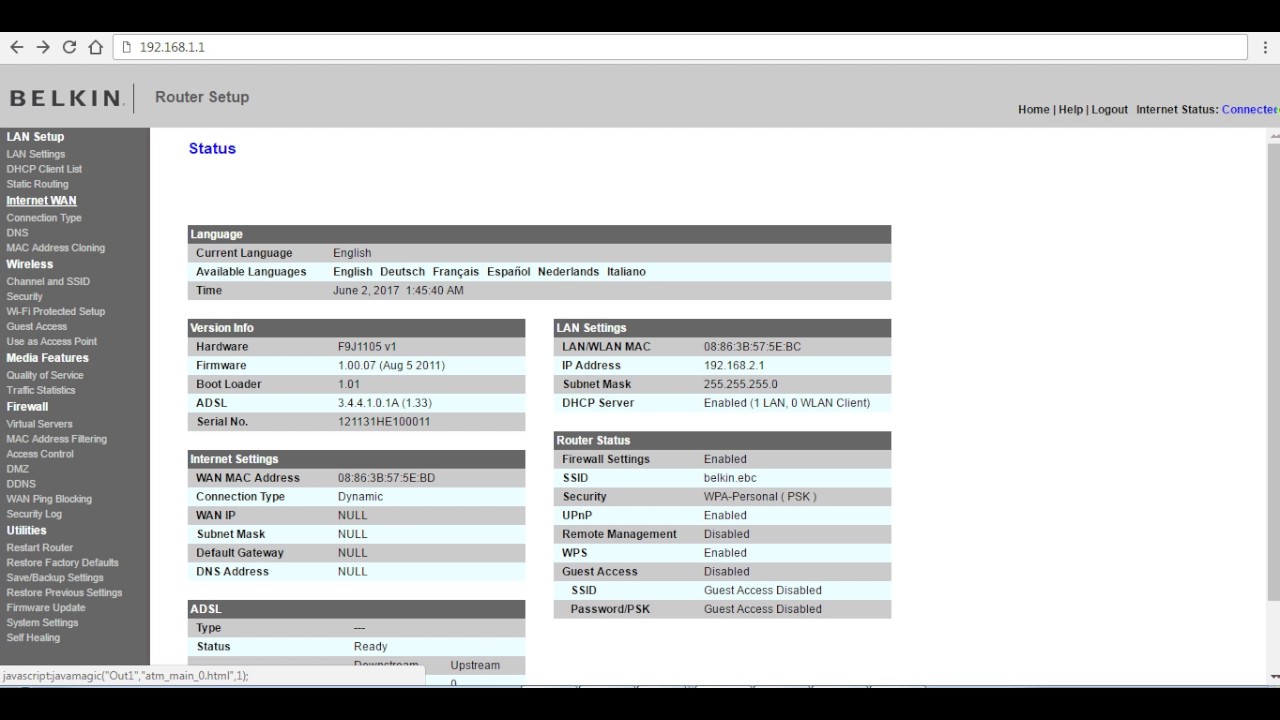This screenshot has width=1280, height=720.
Task: Click the hardware version F9J1105 v1
Action: (367, 347)
